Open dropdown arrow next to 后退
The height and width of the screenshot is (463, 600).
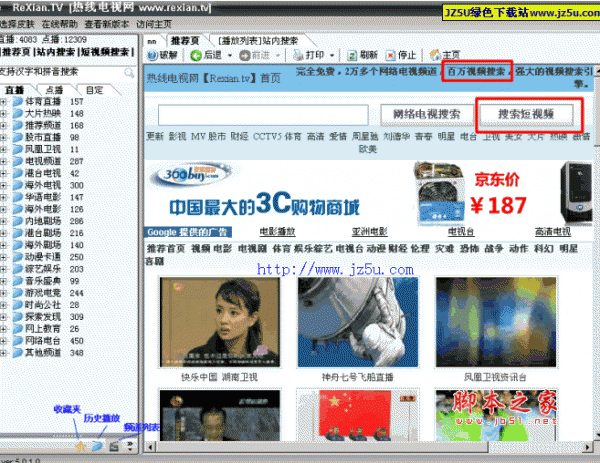(x=230, y=56)
